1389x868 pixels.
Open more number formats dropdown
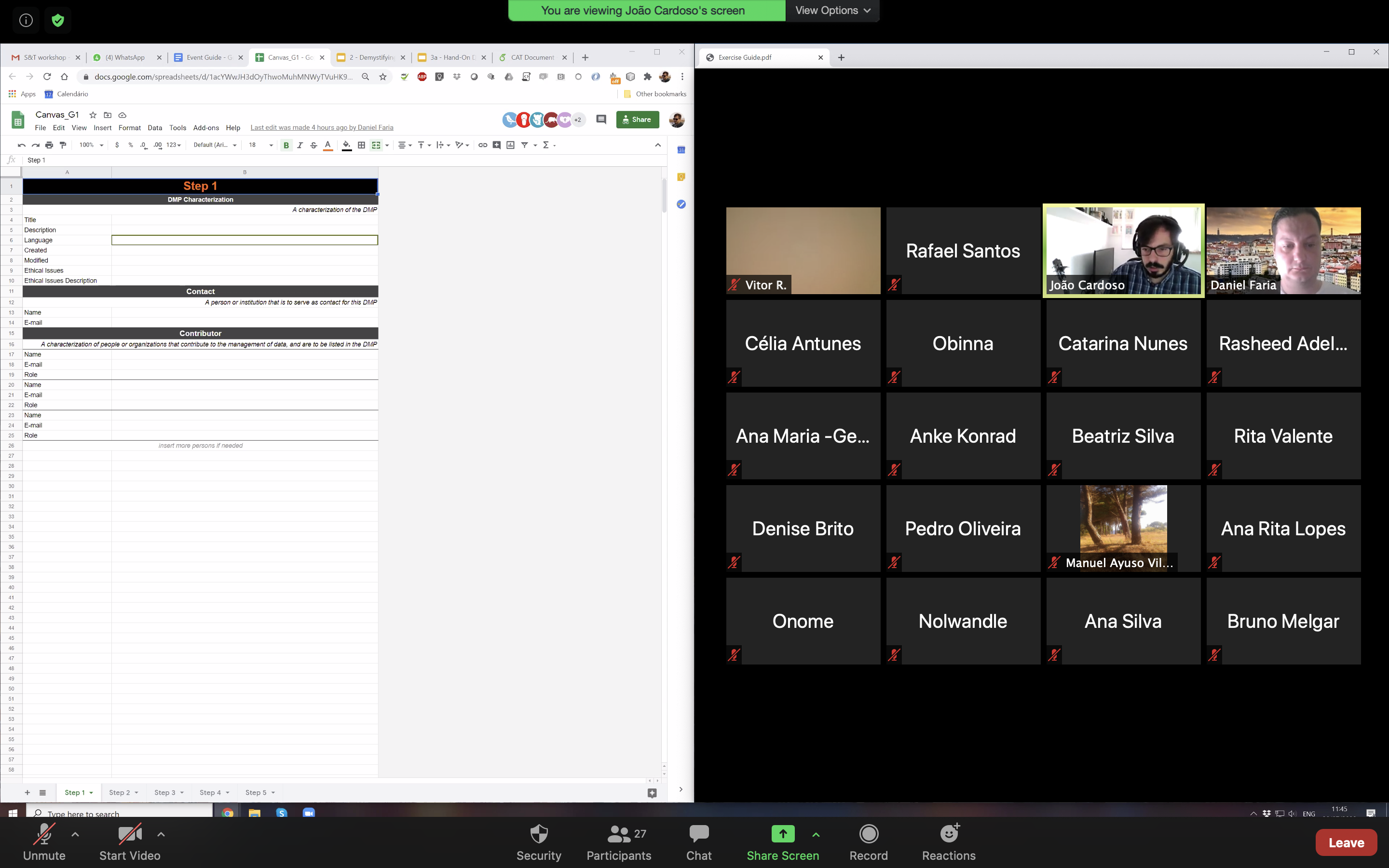(x=174, y=145)
